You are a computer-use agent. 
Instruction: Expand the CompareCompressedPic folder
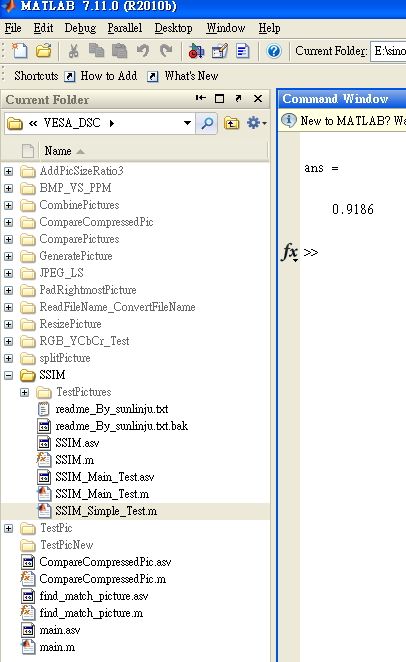8,222
